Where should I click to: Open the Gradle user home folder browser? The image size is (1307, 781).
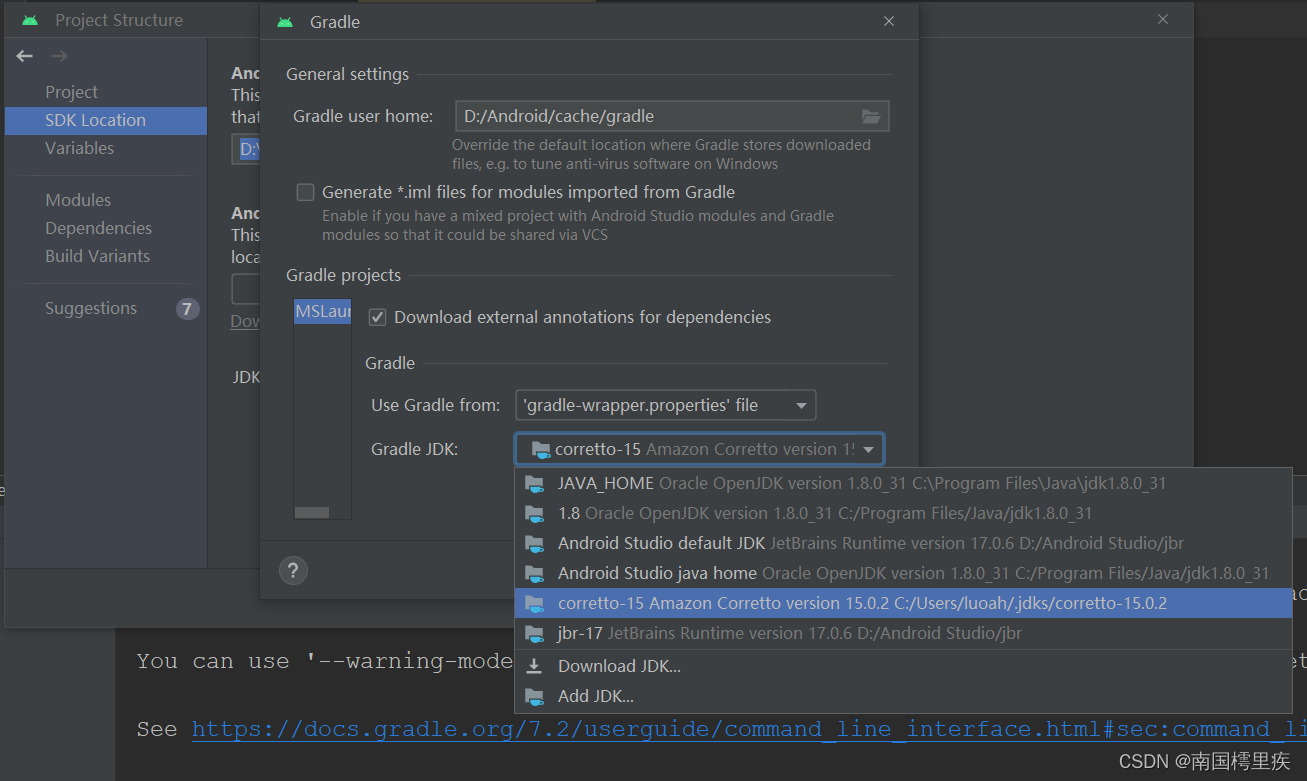pyautogui.click(x=871, y=117)
